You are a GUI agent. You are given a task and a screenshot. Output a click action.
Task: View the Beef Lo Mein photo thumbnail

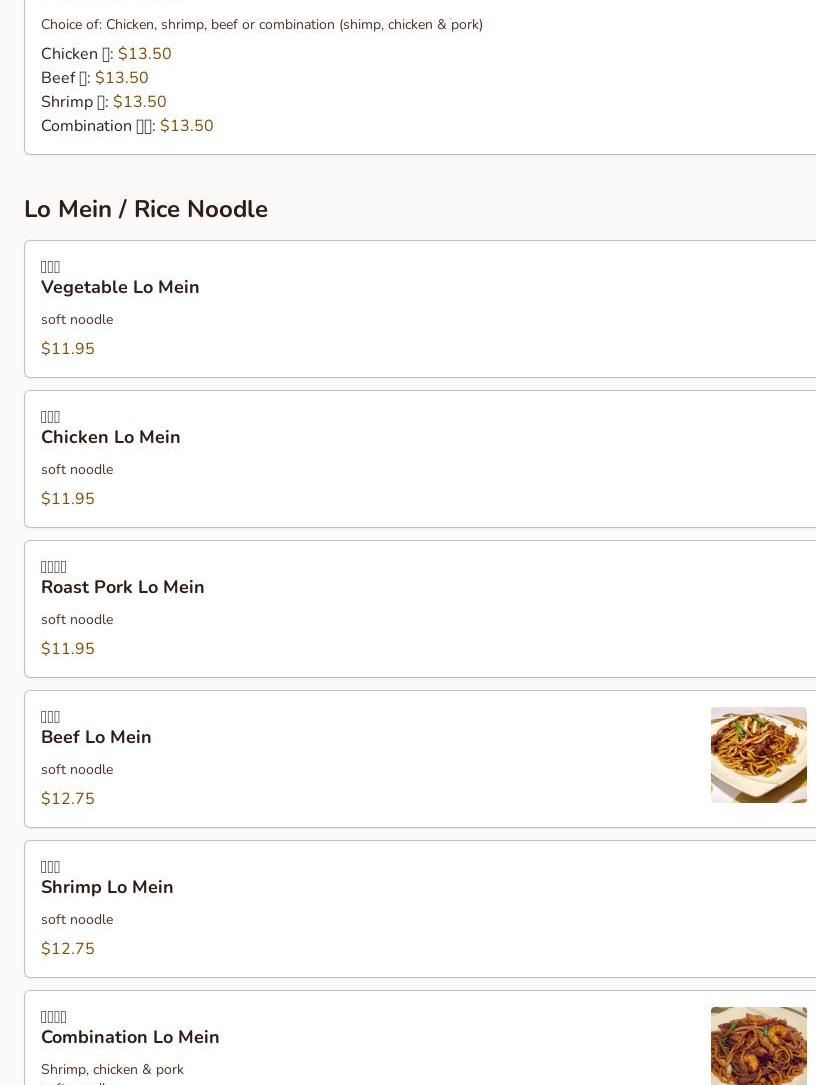pyautogui.click(x=758, y=755)
